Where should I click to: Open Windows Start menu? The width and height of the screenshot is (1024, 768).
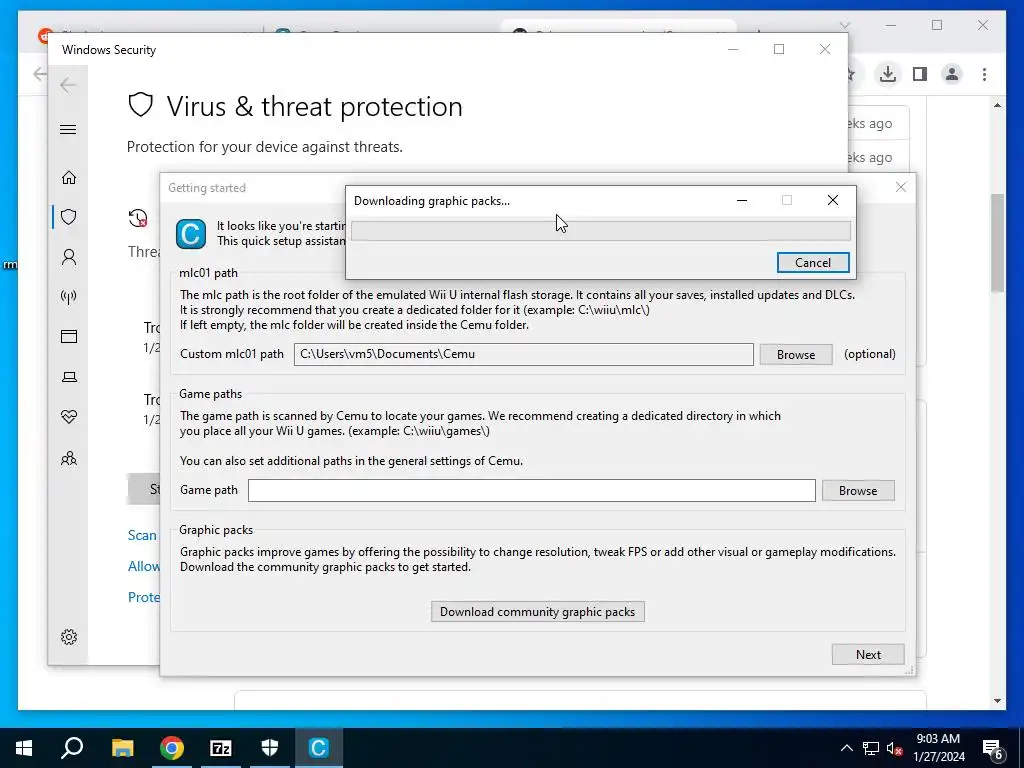point(24,748)
